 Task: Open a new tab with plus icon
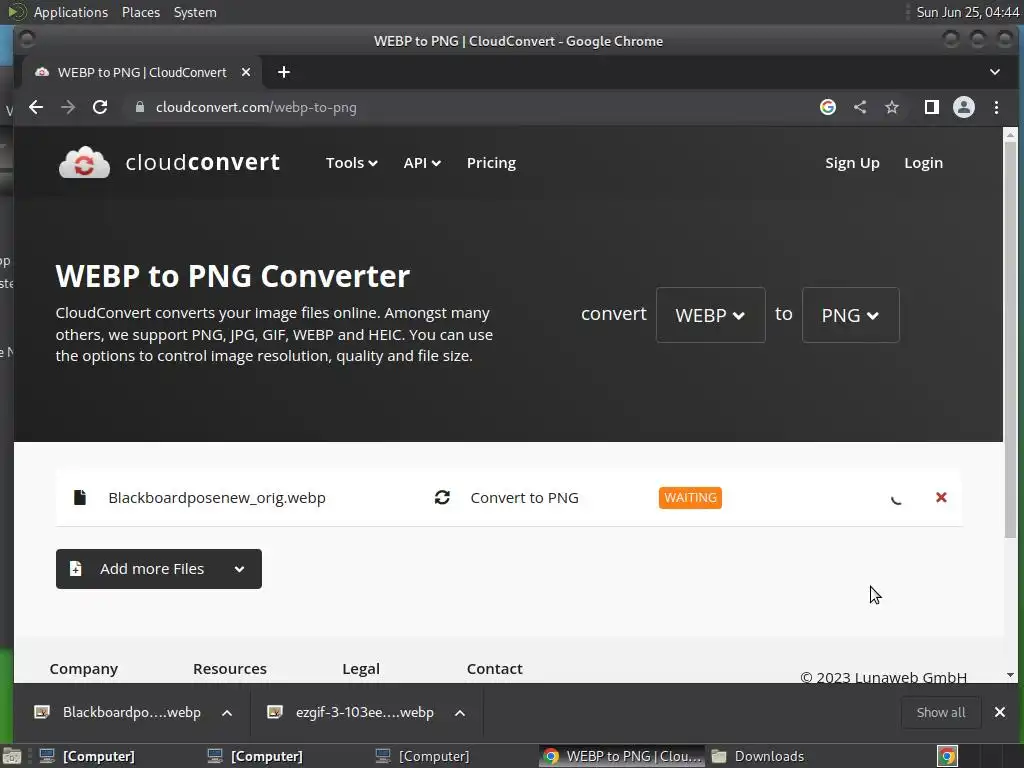(283, 72)
